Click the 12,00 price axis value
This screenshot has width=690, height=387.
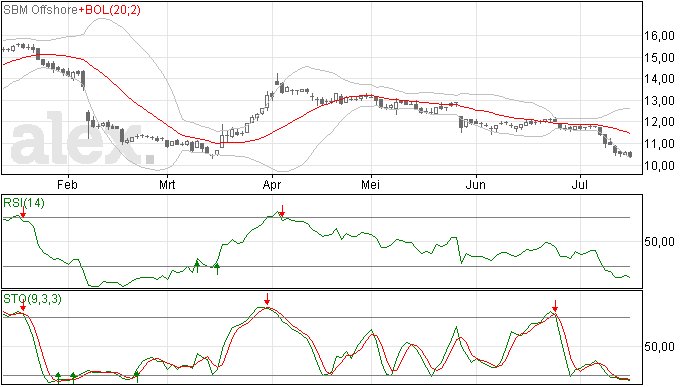[659, 122]
